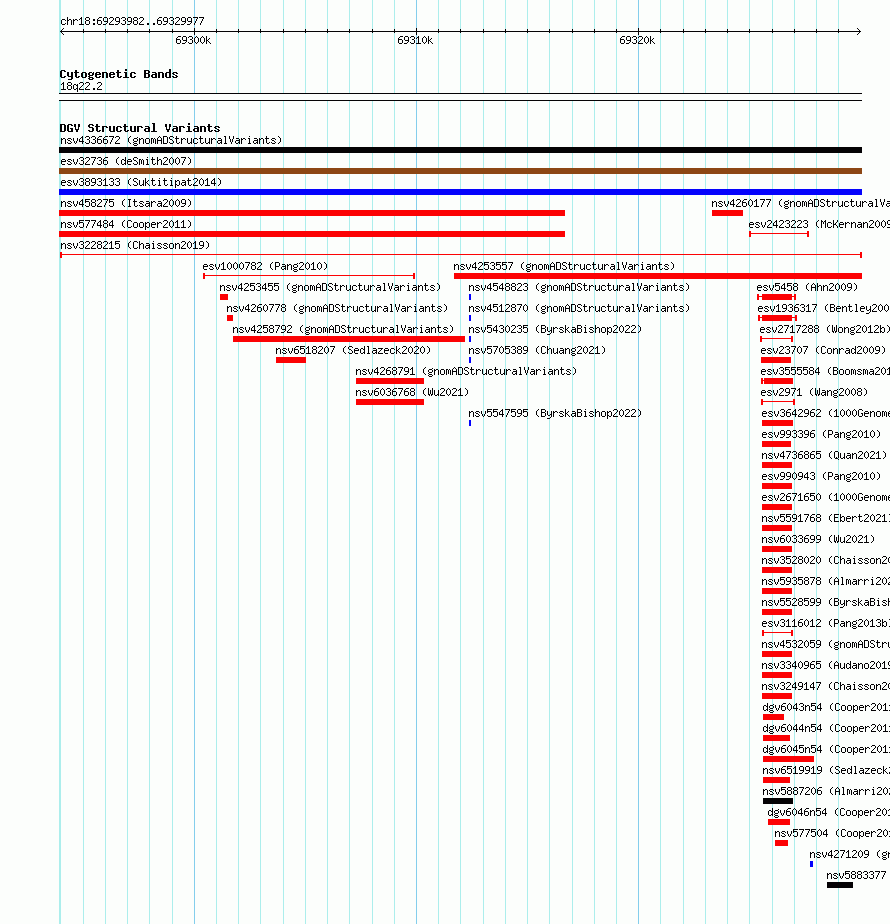
Task: Click the brown esv32736 variant bar
Action: [x=460, y=171]
